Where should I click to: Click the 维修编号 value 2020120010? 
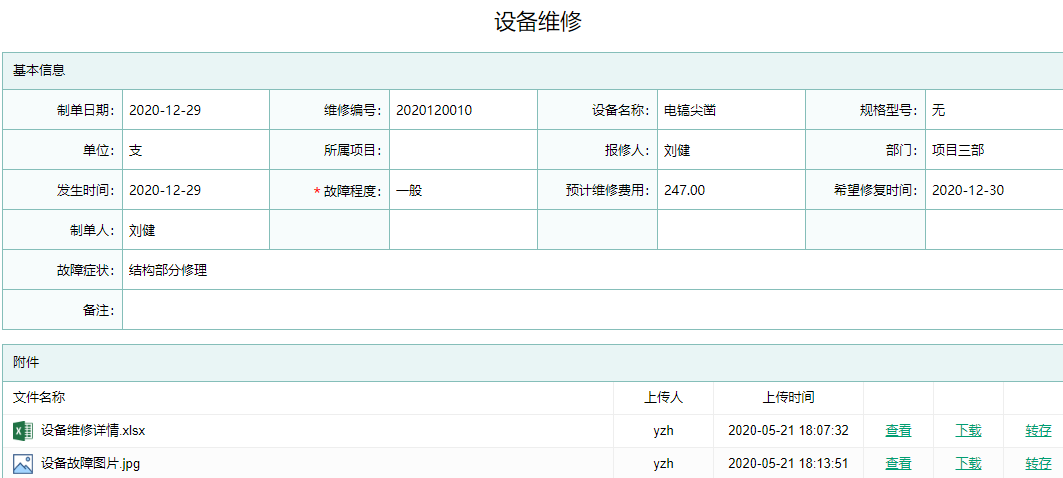click(434, 111)
